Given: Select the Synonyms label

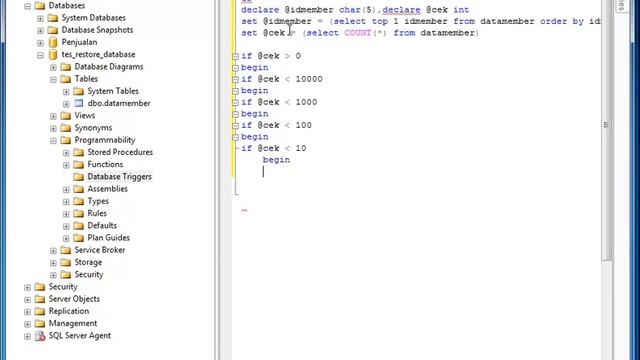Looking at the screenshot, I should (93, 128).
